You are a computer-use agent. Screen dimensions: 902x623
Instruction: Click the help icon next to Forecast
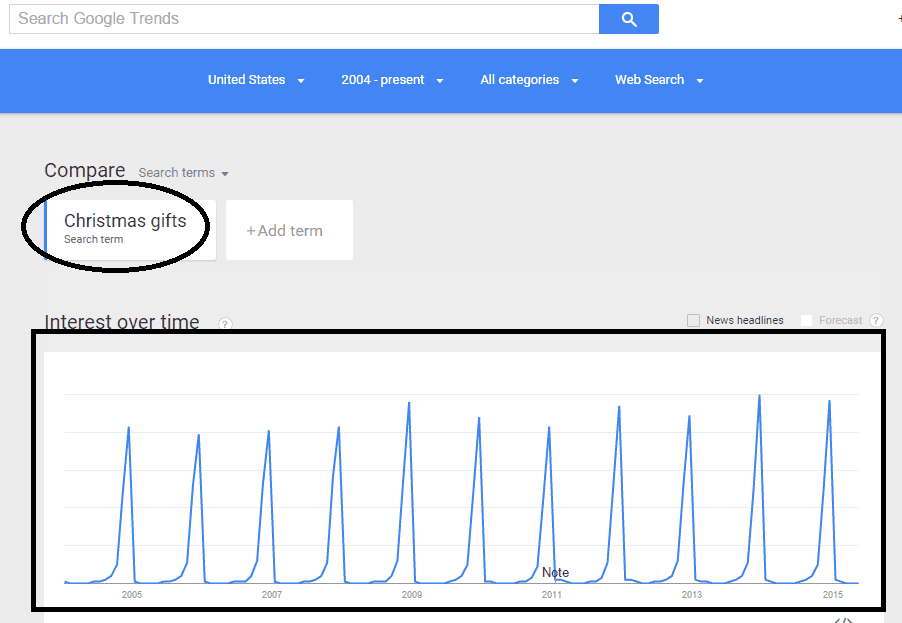click(x=876, y=320)
